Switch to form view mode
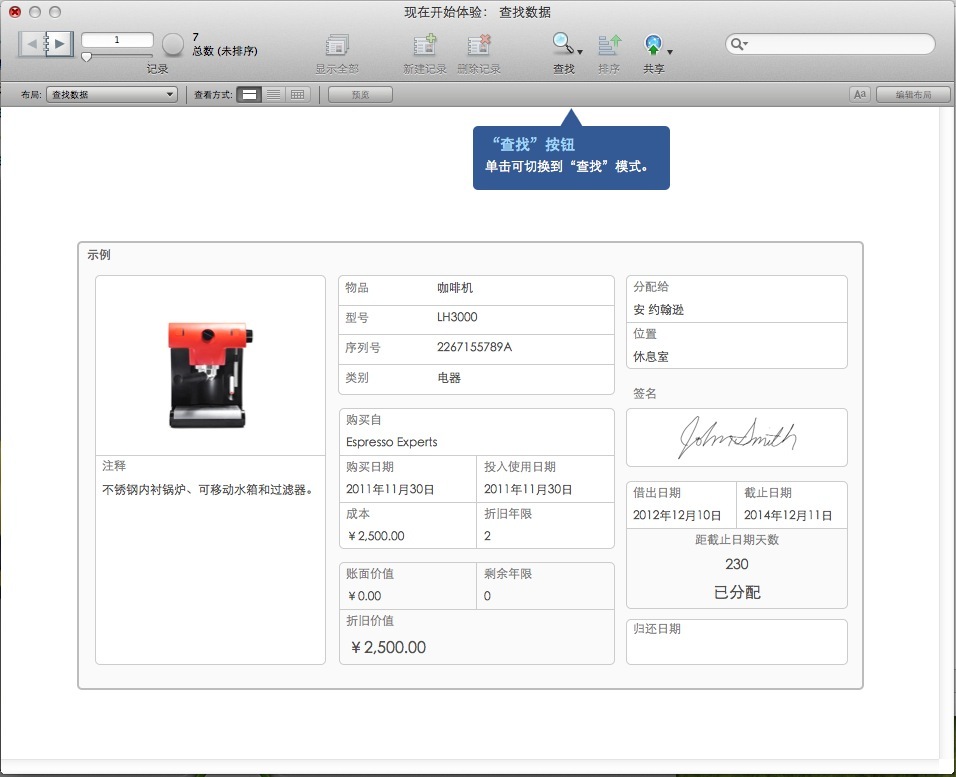The width and height of the screenshot is (956, 777). click(x=249, y=94)
